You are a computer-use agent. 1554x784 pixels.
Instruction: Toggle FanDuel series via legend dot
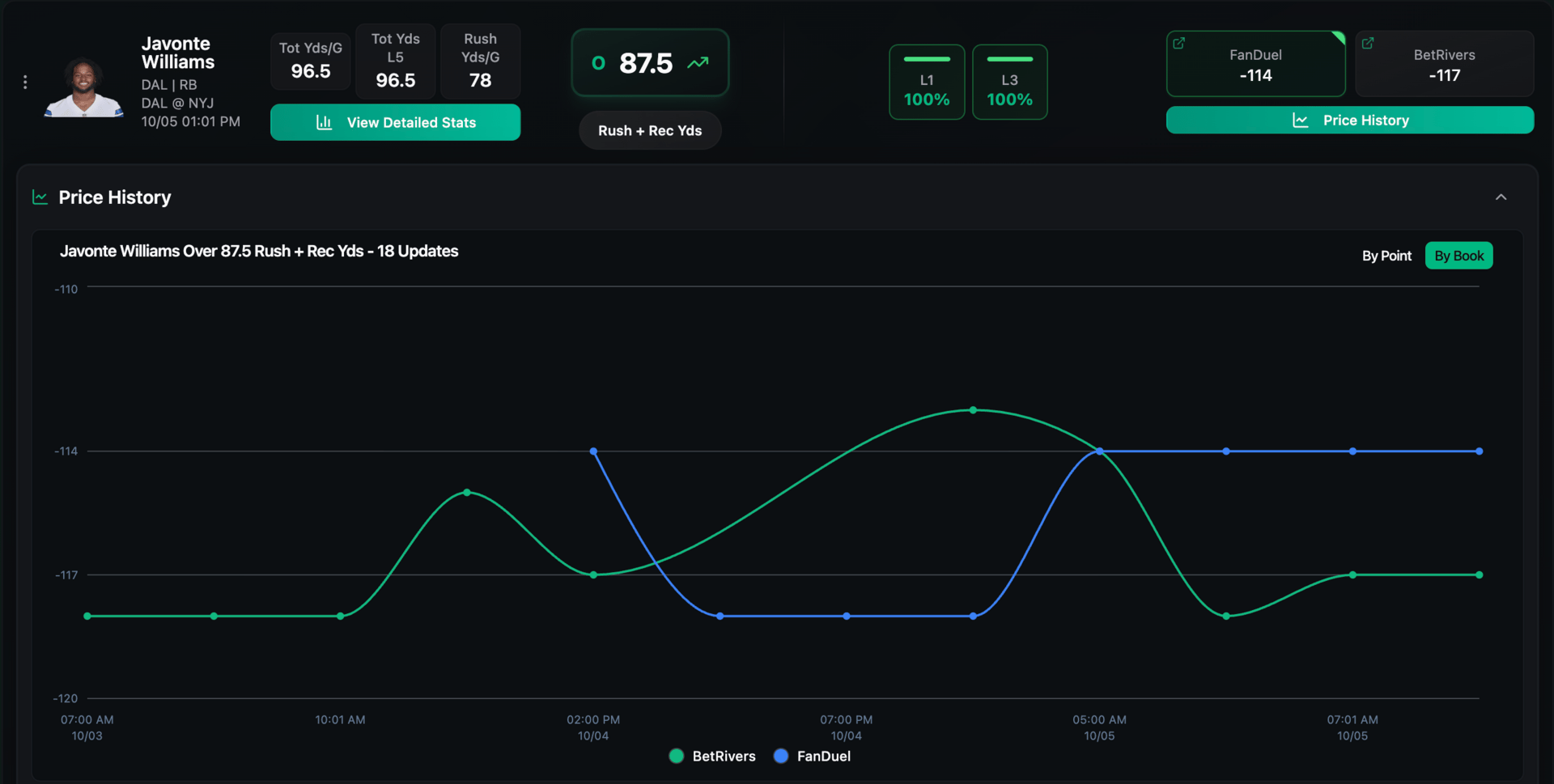tap(781, 756)
